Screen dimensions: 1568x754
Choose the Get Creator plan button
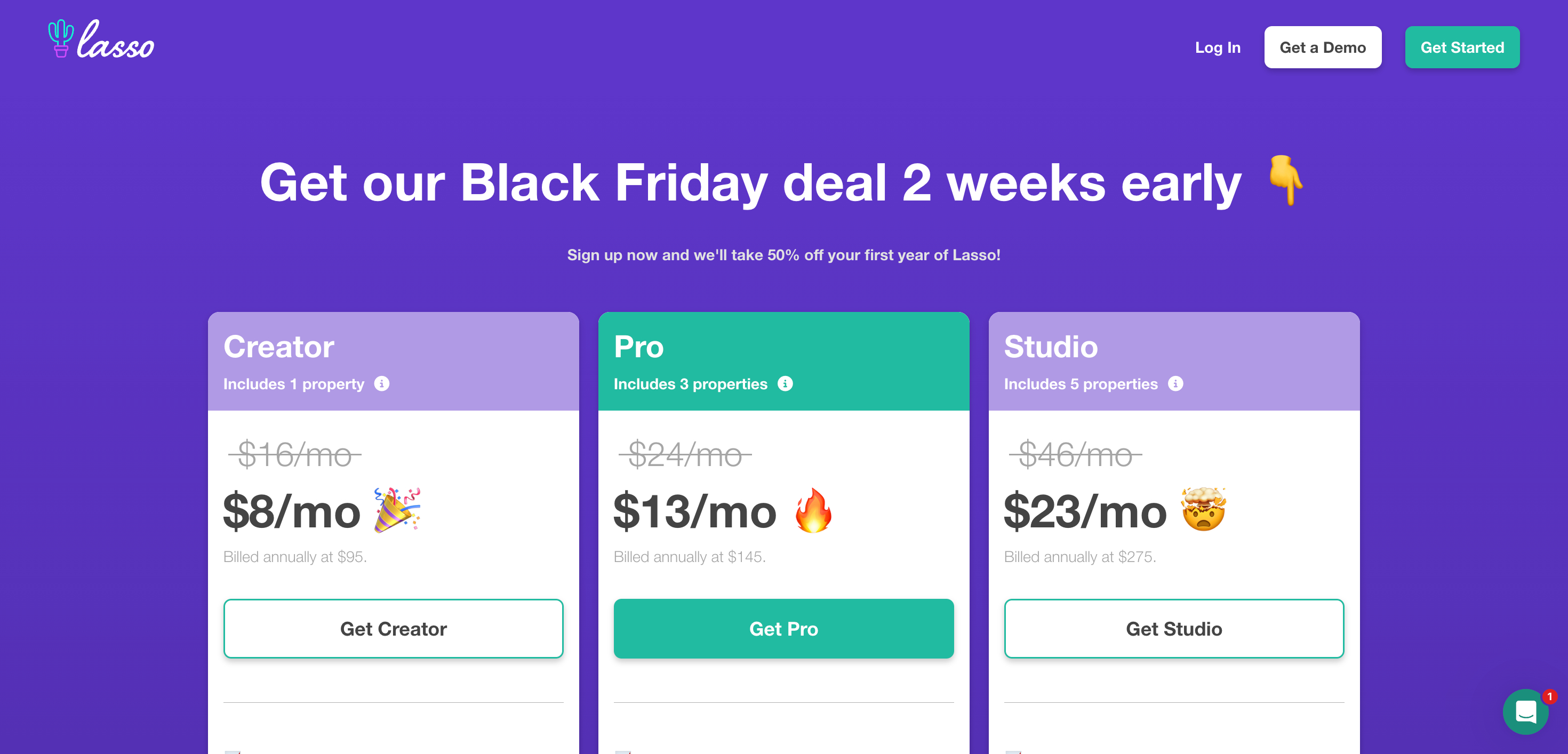(x=393, y=629)
